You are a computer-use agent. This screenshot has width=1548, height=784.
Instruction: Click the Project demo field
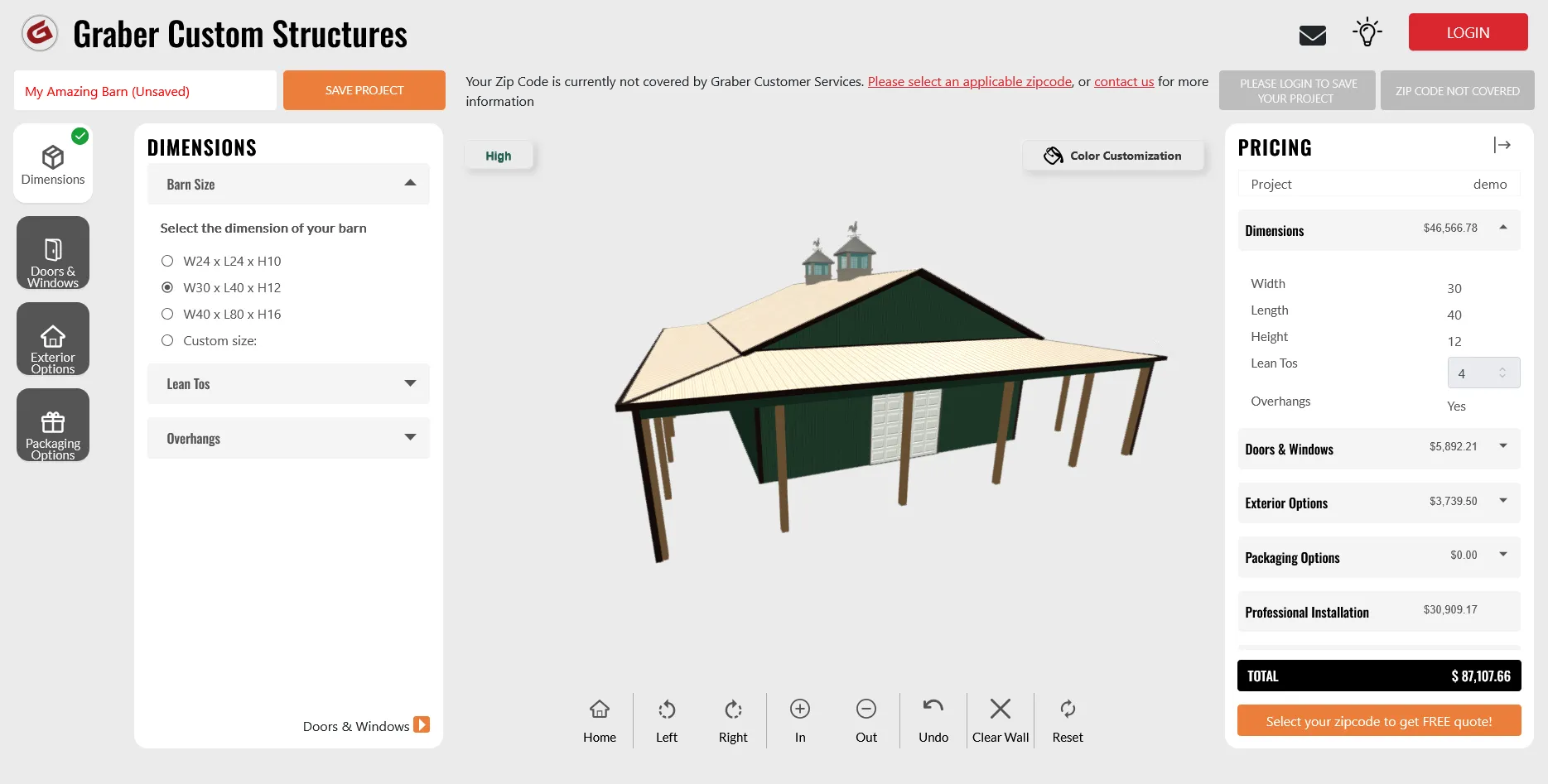pos(1379,184)
